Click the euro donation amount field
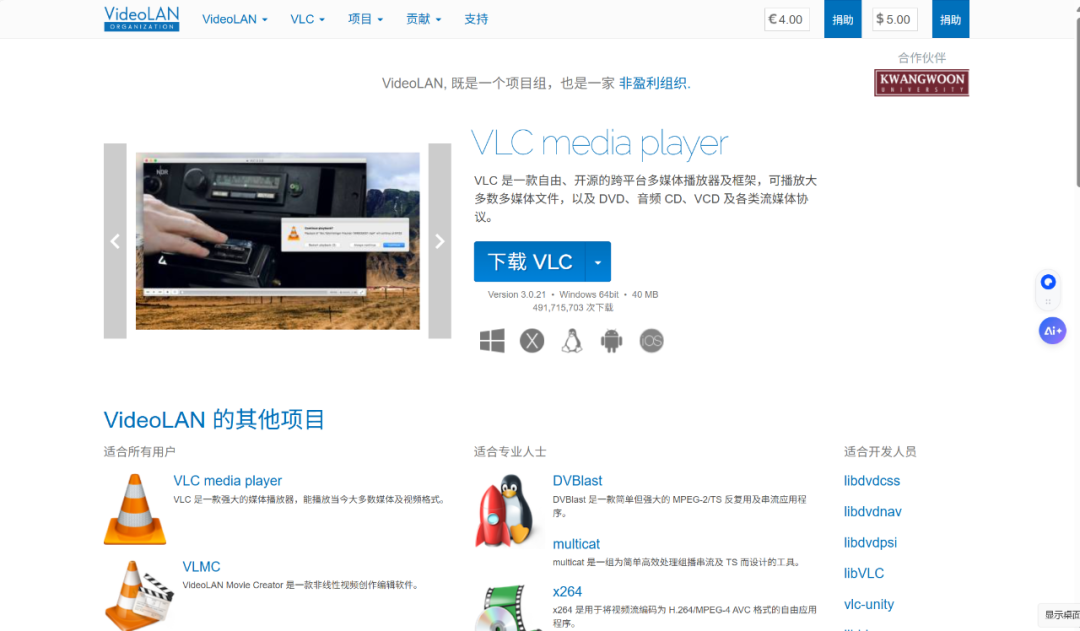Viewport: 1080px width, 631px height. point(787,19)
